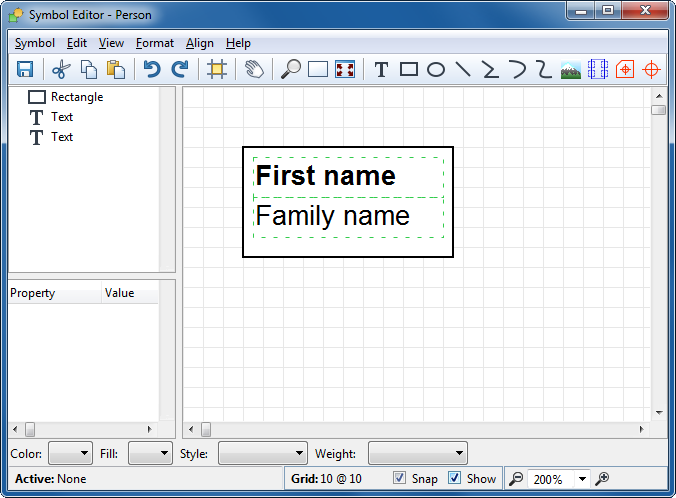676x498 pixels.
Task: Click the property panel horizontal scrollbar thumb
Action: coord(30,429)
